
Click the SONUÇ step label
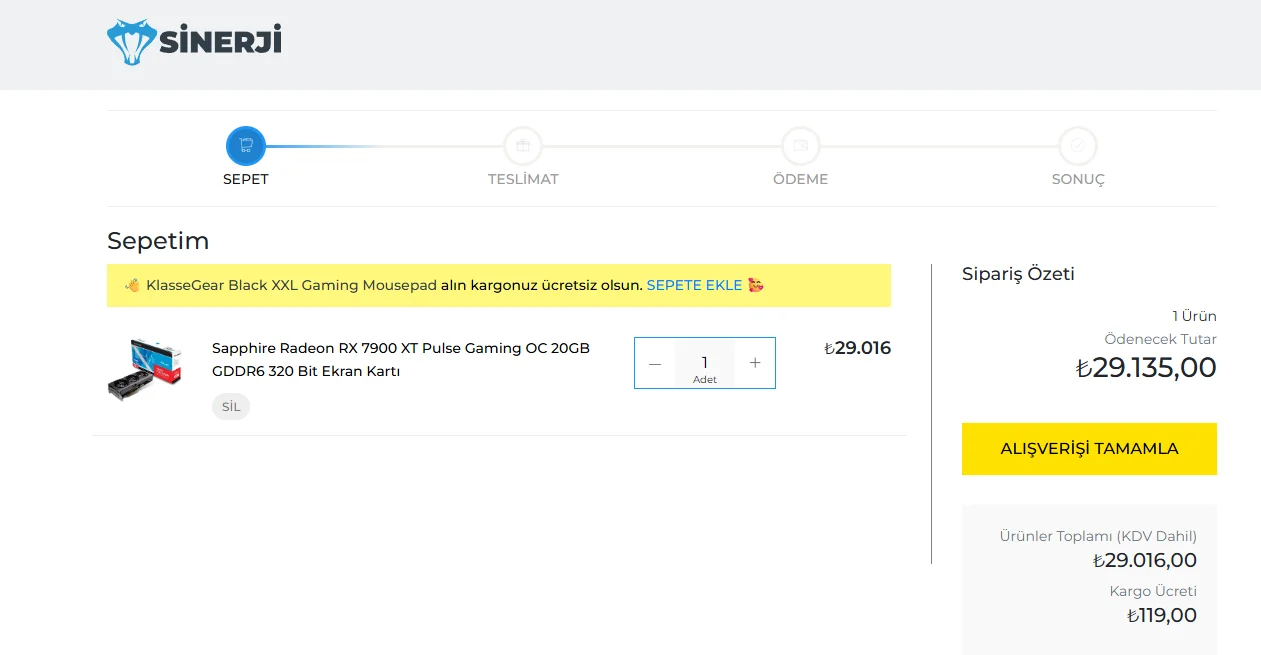coord(1078,180)
